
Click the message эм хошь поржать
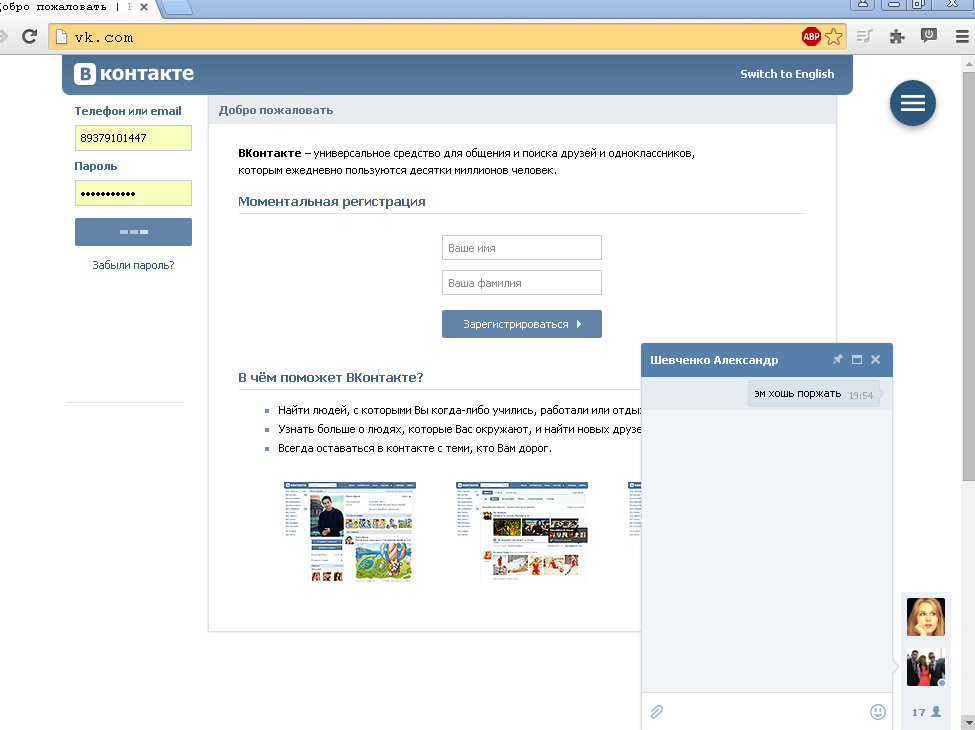click(x=813, y=394)
